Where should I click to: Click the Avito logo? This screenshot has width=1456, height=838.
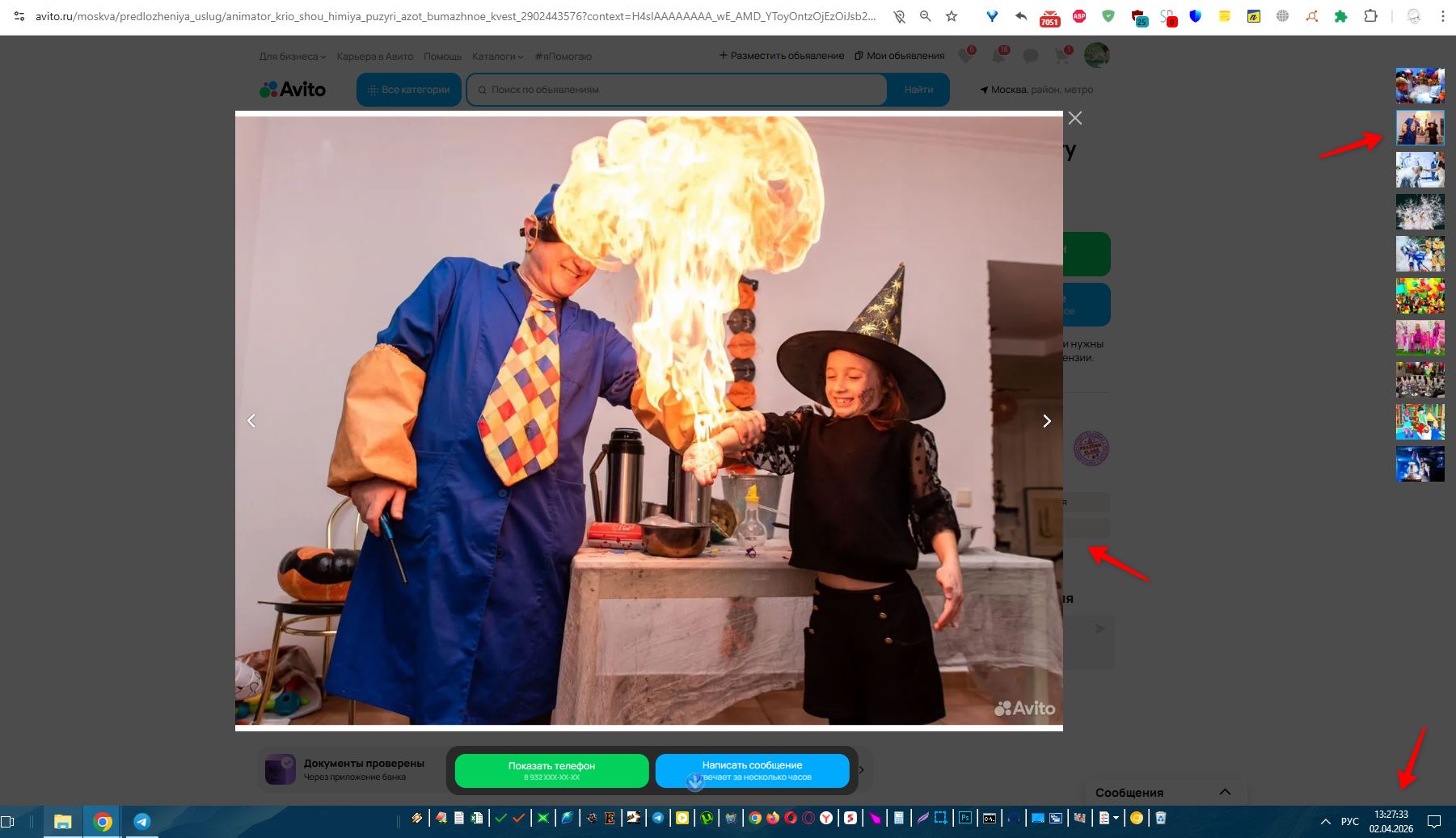coord(293,90)
